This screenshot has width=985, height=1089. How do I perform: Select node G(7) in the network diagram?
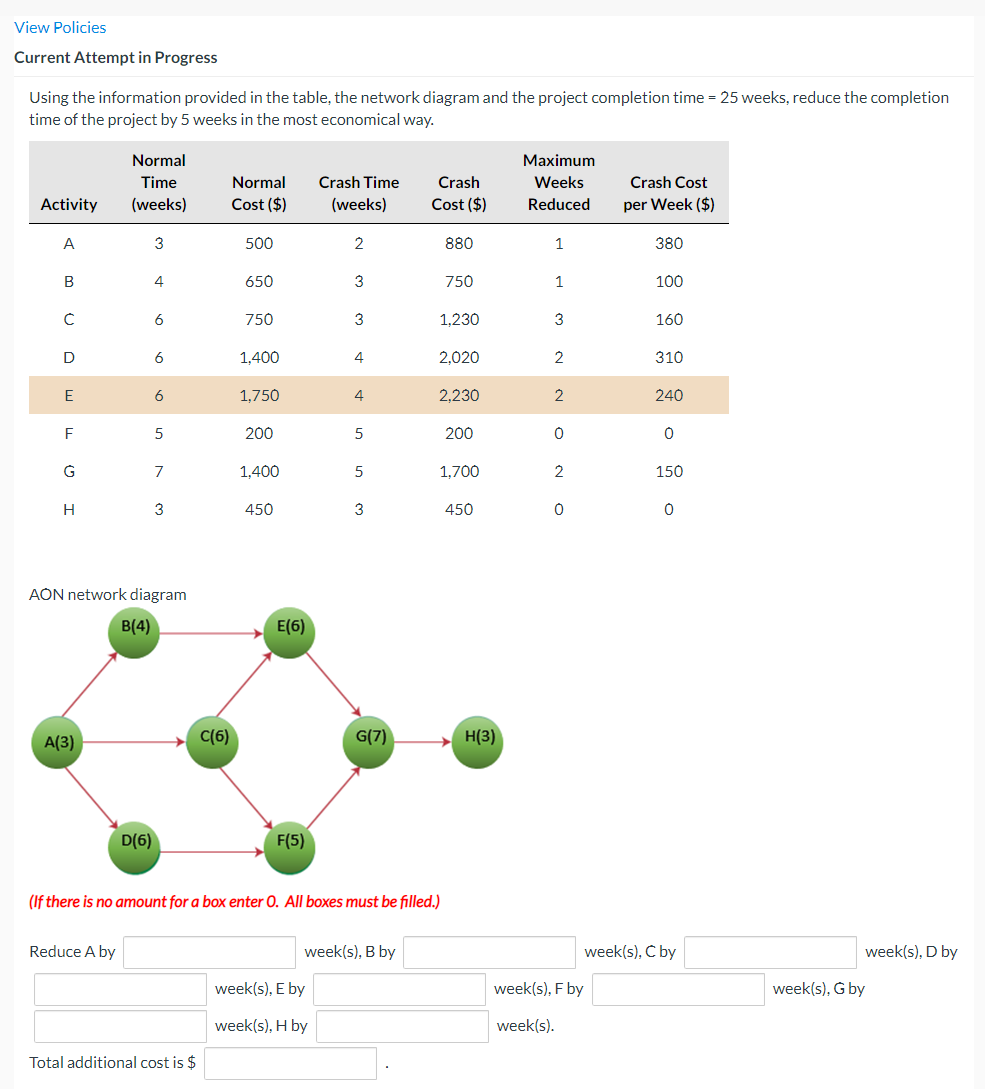point(368,743)
